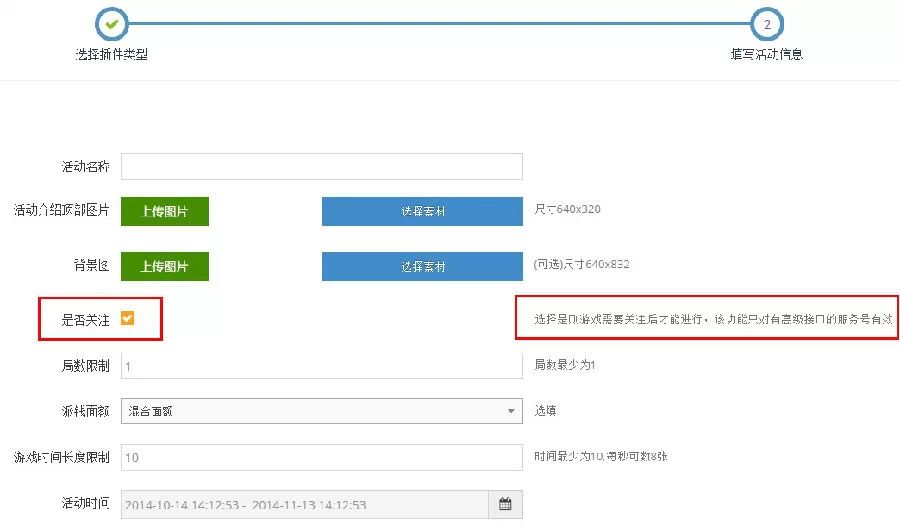This screenshot has height=529, width=900.
Task: Click the 背景图 label
Action: coord(91,265)
